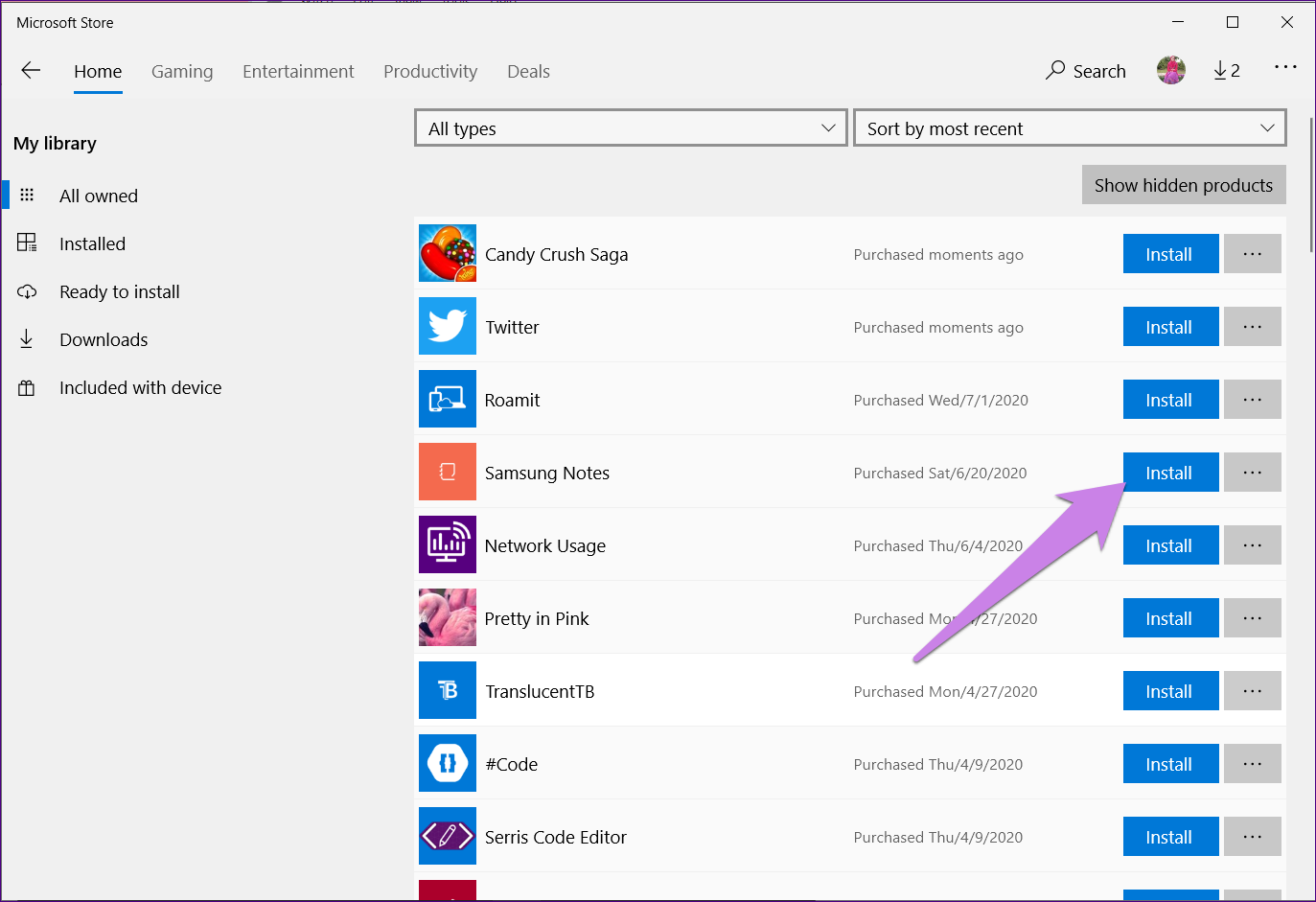The width and height of the screenshot is (1316, 902).
Task: Open downloads and updates indicator showing 2
Action: pyautogui.click(x=1226, y=71)
